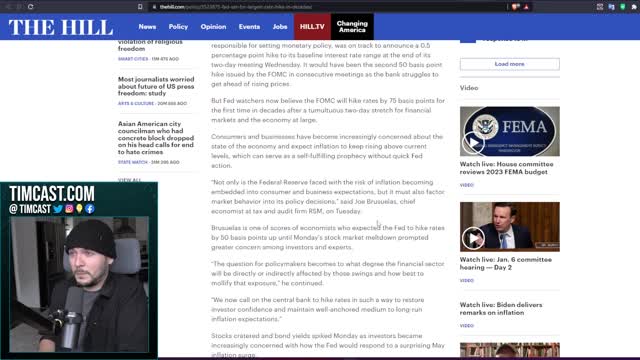Reload the page with the refresh icon
Viewport: 640px width, 360px height.
(x=31, y=7)
